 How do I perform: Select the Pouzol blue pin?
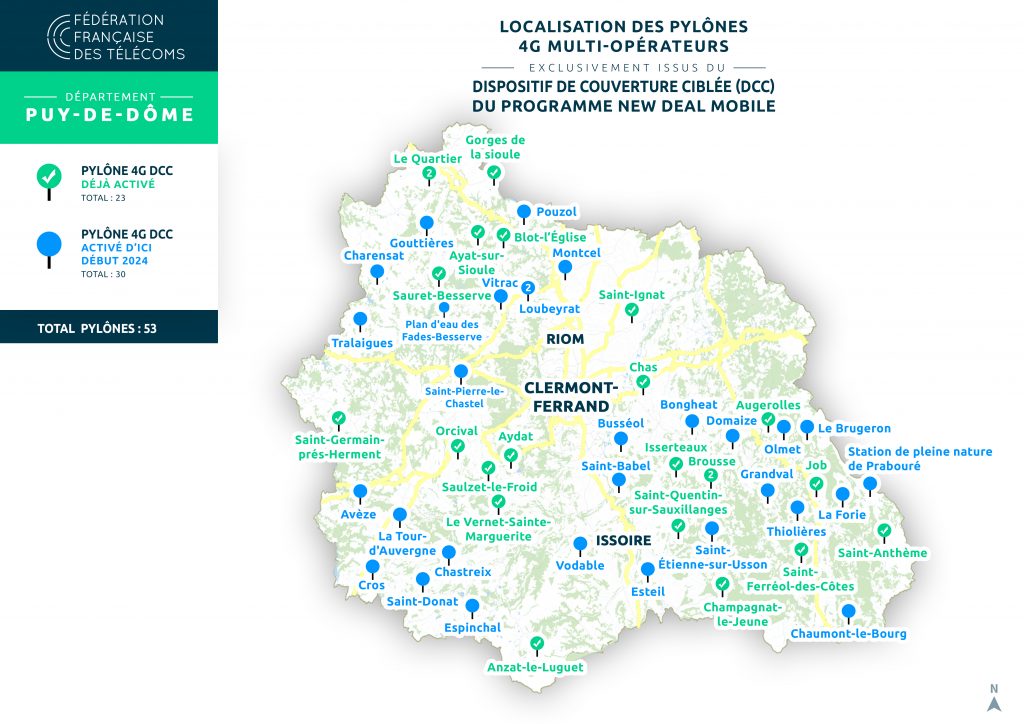pos(524,213)
